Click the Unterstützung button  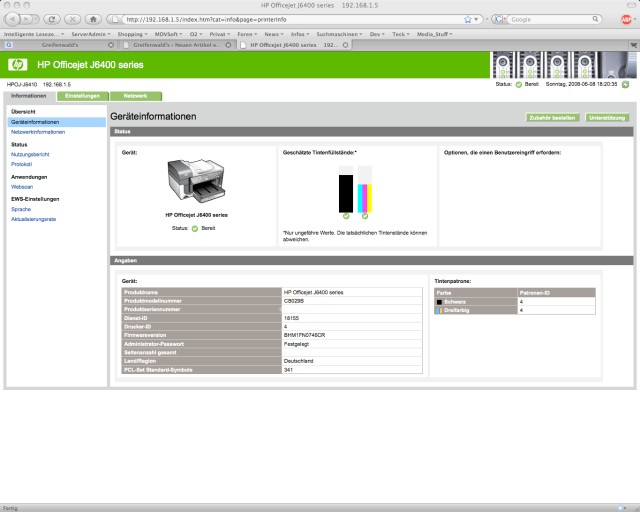pos(607,118)
